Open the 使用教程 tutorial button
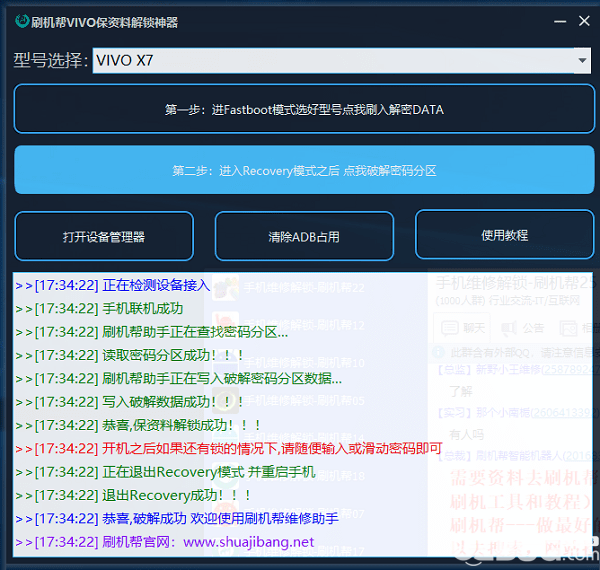The height and width of the screenshot is (570, 600). point(504,235)
